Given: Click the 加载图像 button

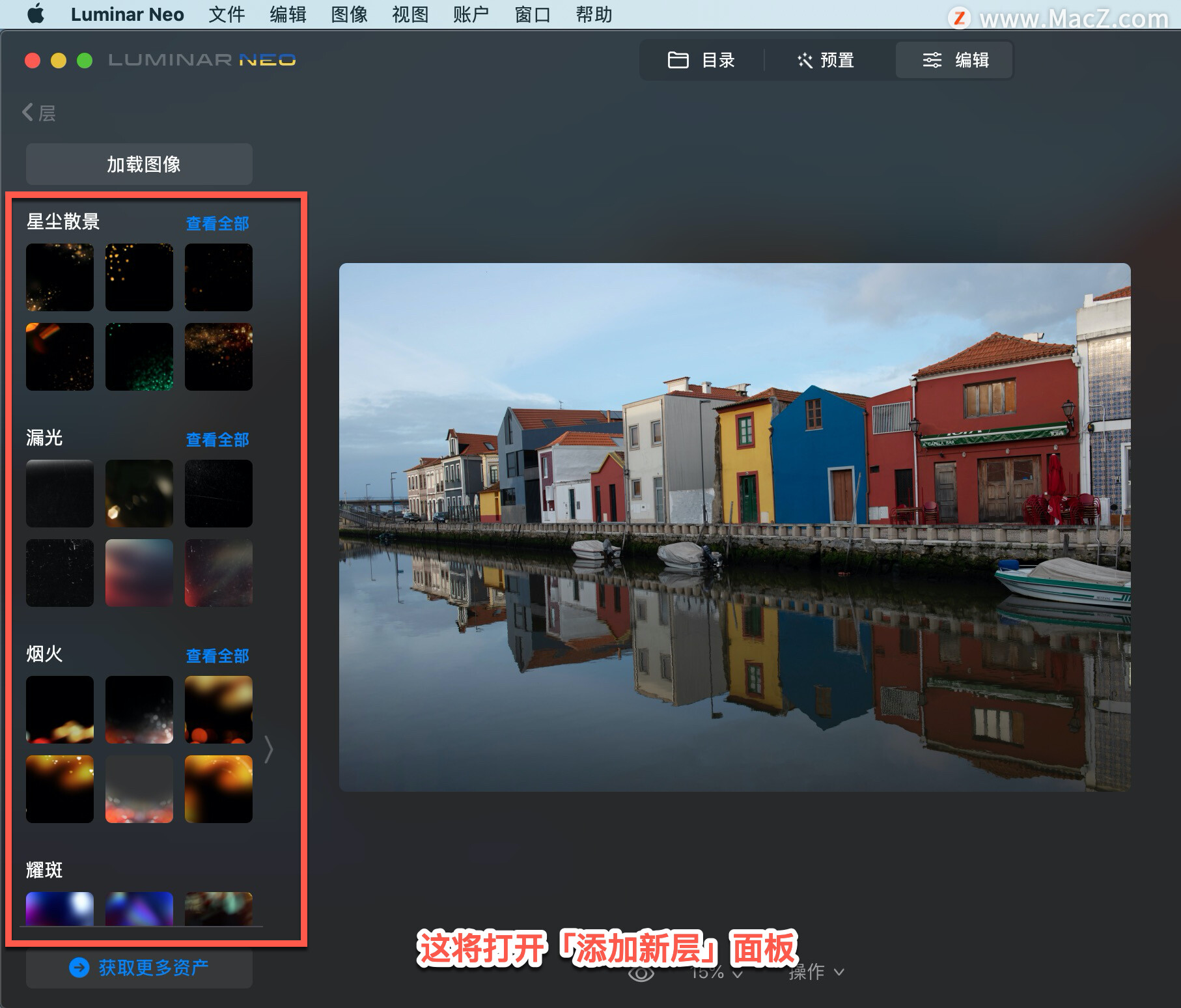Looking at the screenshot, I should pyautogui.click(x=139, y=164).
